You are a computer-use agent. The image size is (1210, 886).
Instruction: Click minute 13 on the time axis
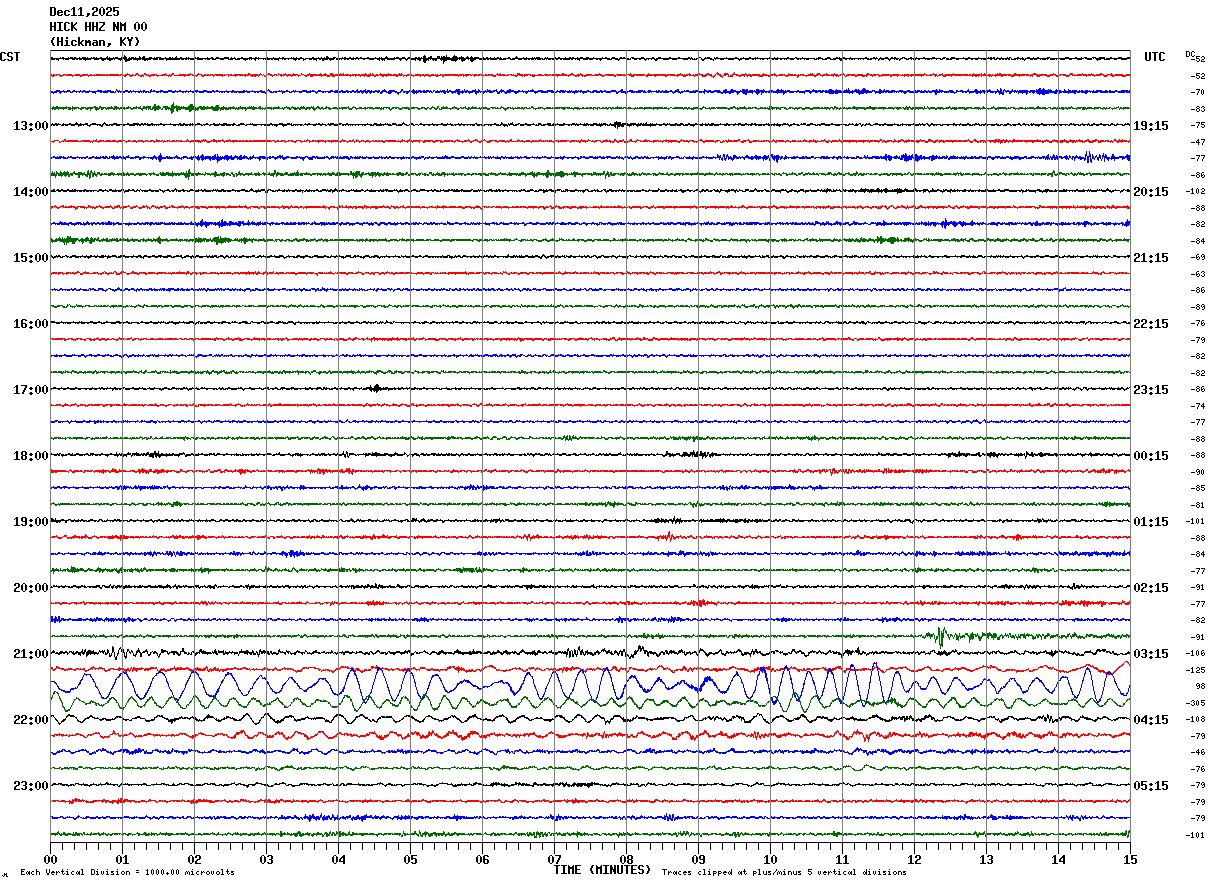986,859
